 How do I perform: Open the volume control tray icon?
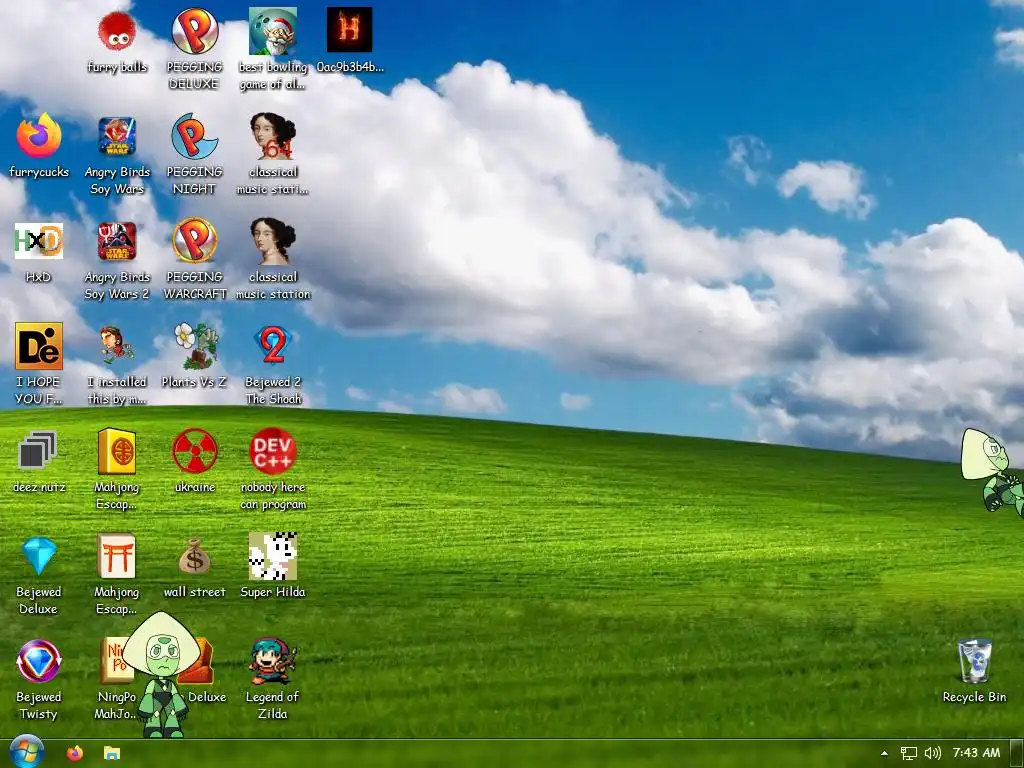(933, 753)
